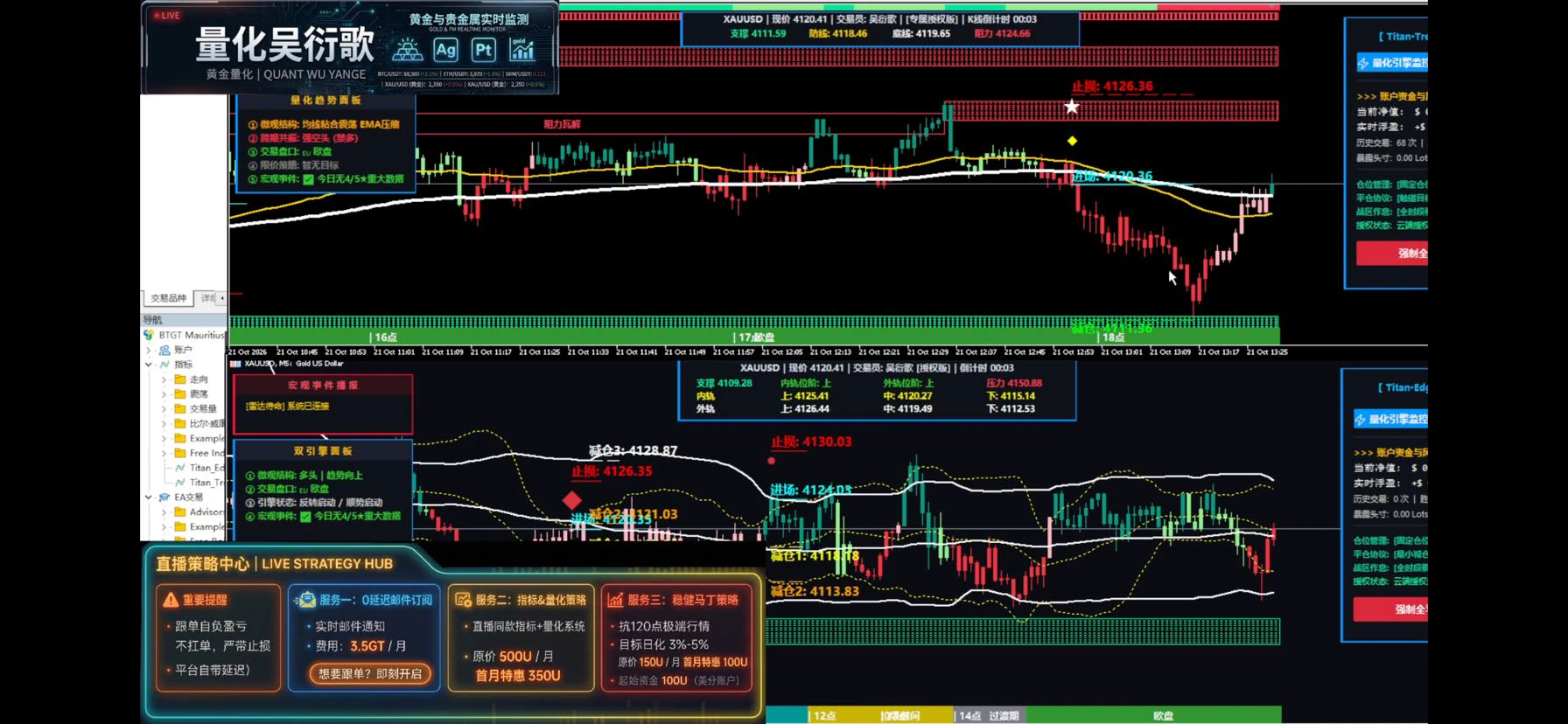Click the green check in 双引擎面板 宏观事件 row
Screen dimensions: 1568x724
coord(305,517)
